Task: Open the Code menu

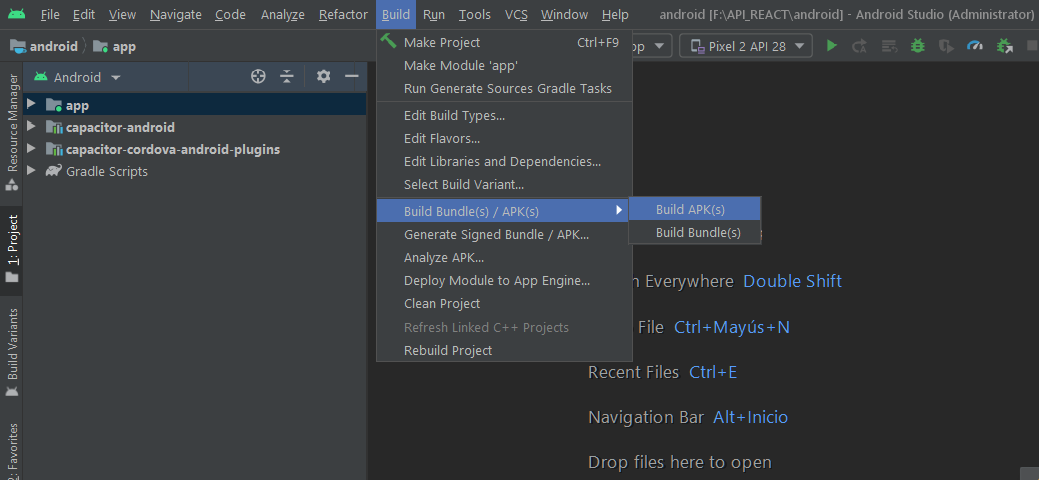Action: [x=230, y=14]
